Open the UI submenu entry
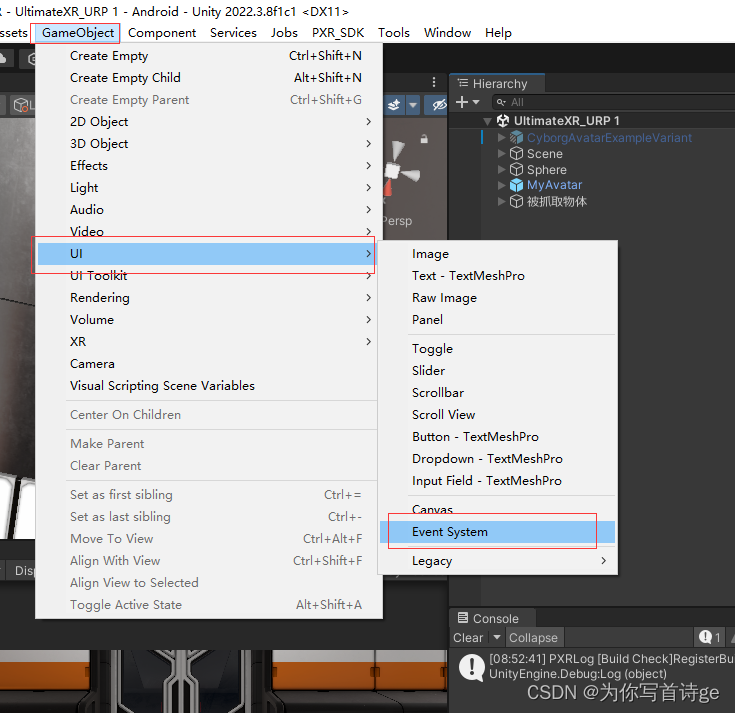 tap(206, 254)
